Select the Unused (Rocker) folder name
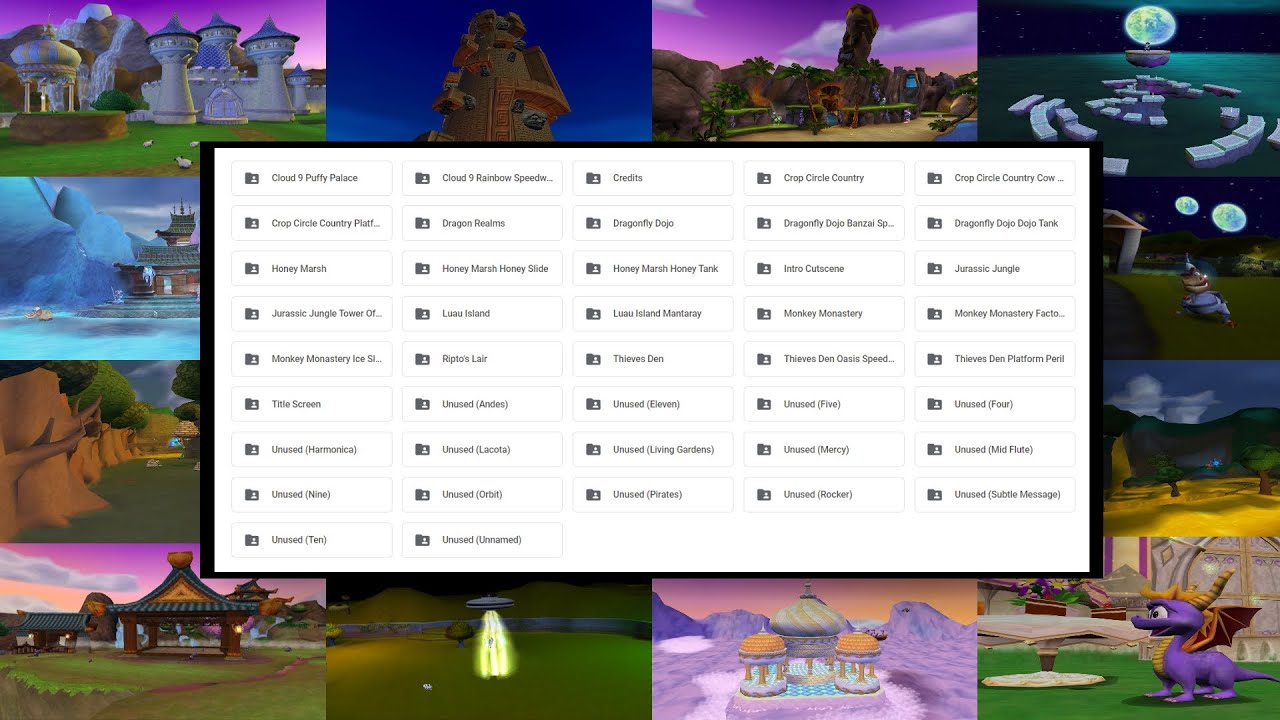 tap(818, 495)
